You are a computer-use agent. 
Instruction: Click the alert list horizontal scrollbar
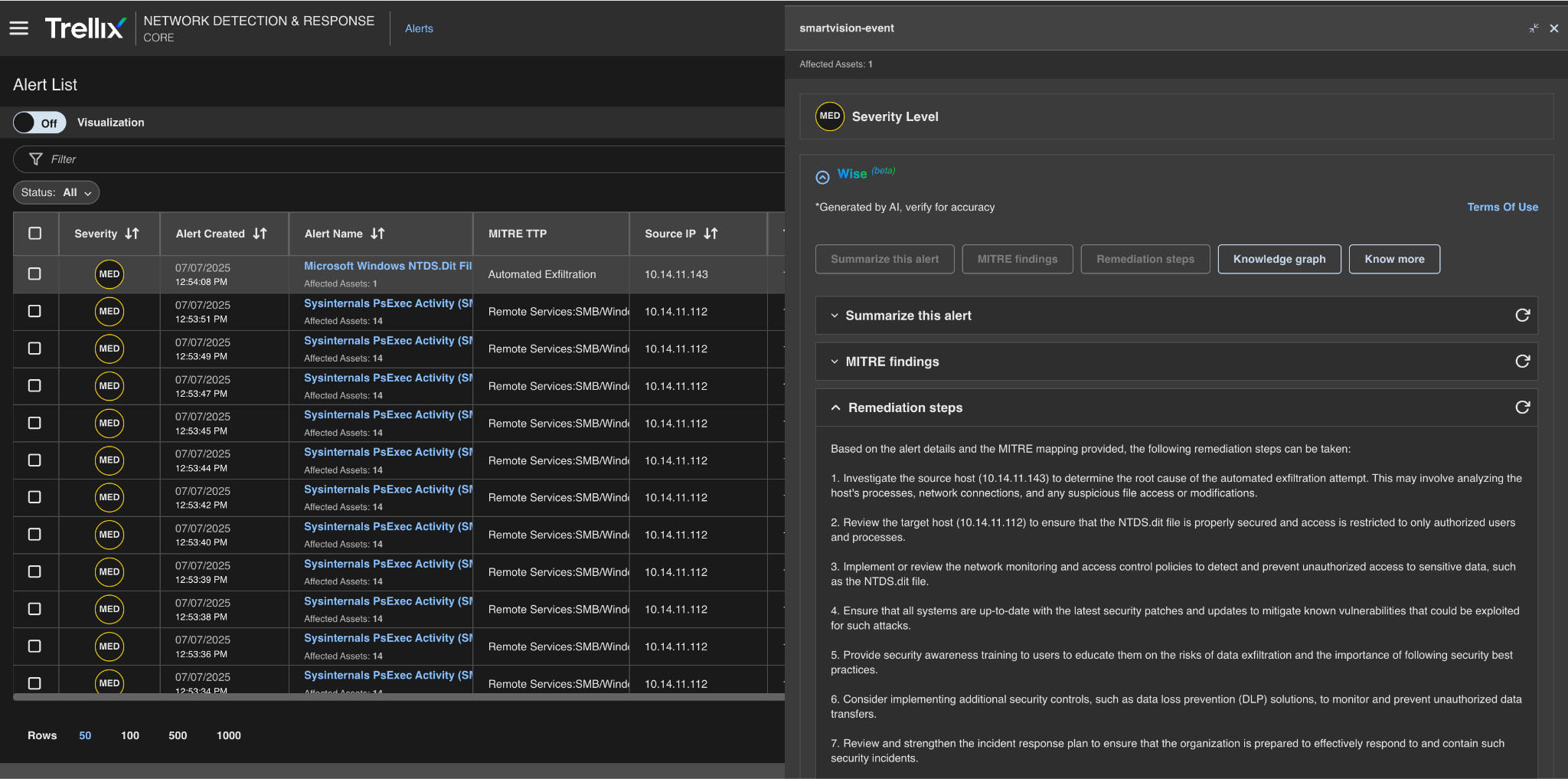tap(398, 697)
